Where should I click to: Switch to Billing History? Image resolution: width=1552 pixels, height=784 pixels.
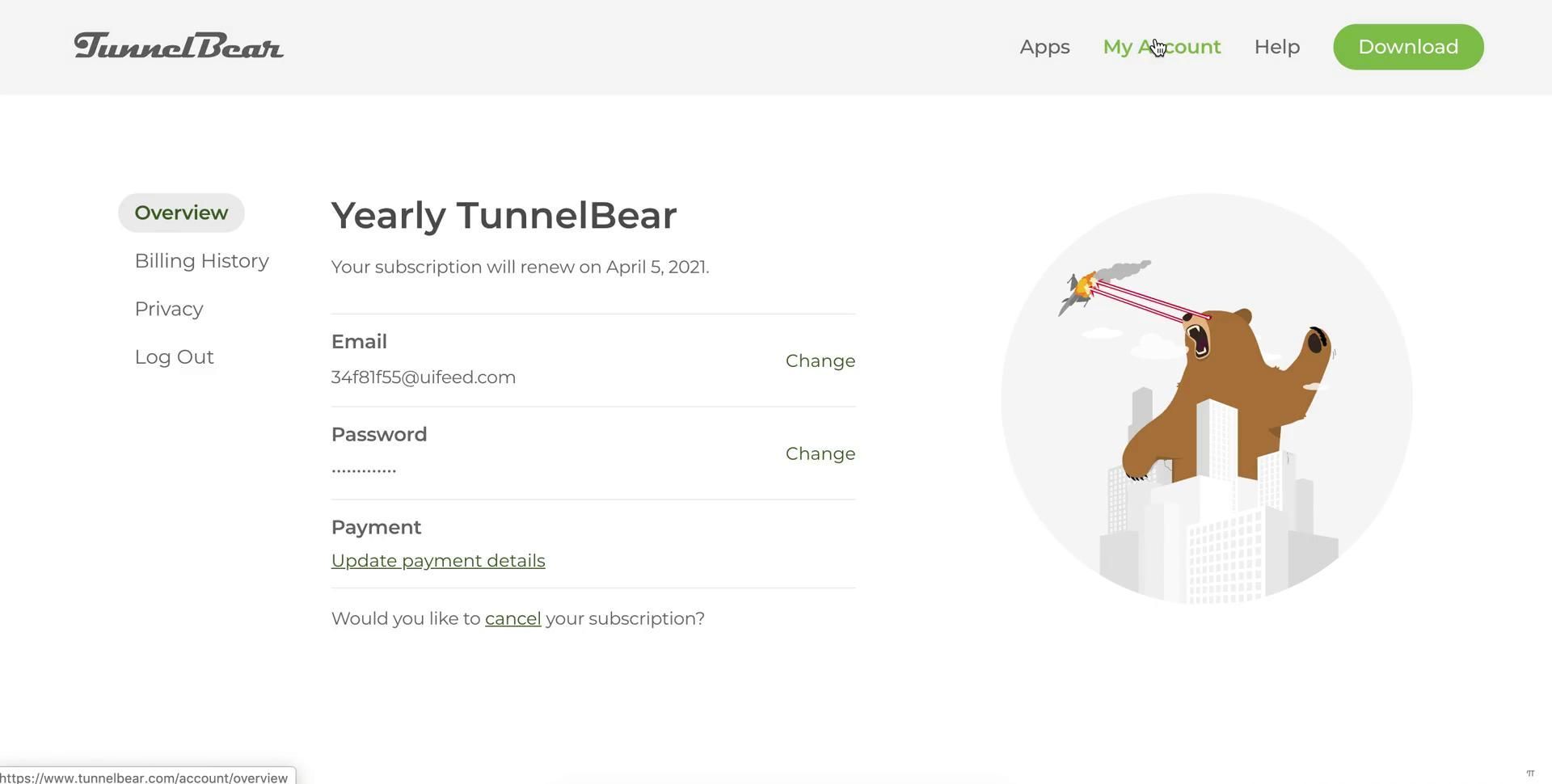click(x=201, y=261)
